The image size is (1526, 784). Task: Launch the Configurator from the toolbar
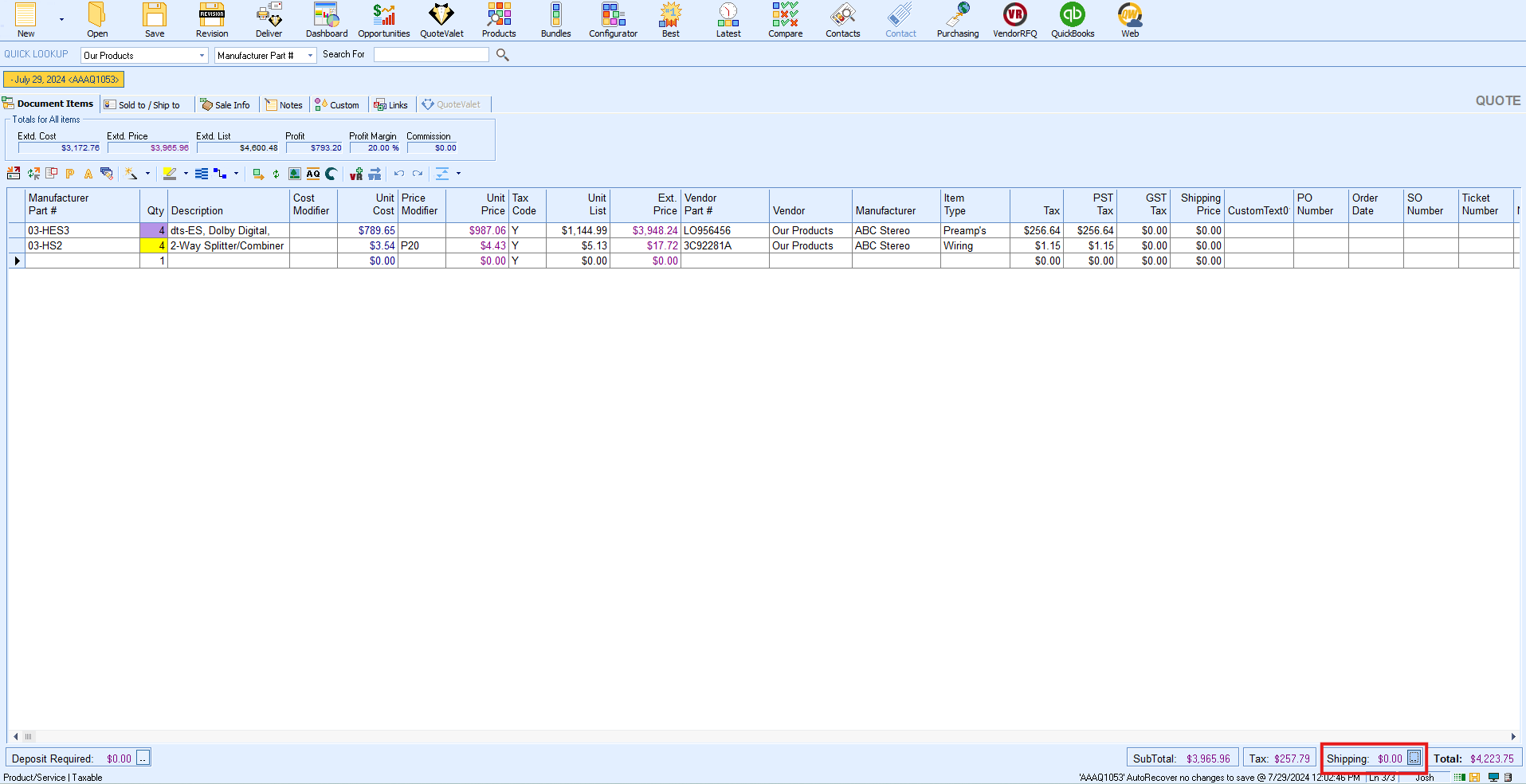tap(613, 20)
